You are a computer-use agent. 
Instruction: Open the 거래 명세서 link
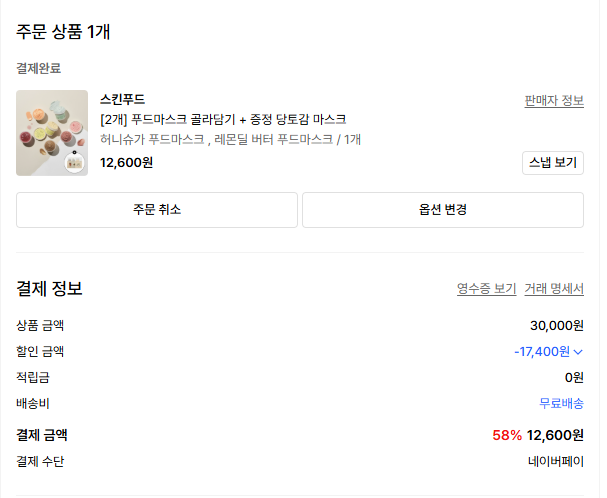click(x=553, y=289)
